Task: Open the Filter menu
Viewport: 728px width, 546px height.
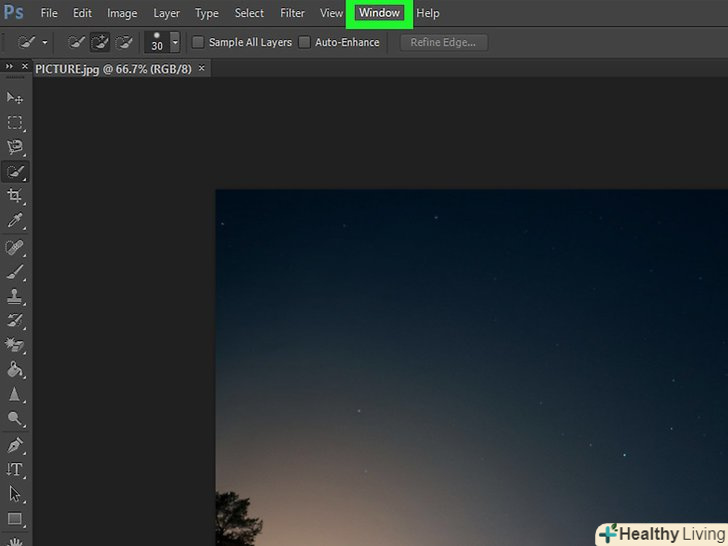Action: (292, 13)
